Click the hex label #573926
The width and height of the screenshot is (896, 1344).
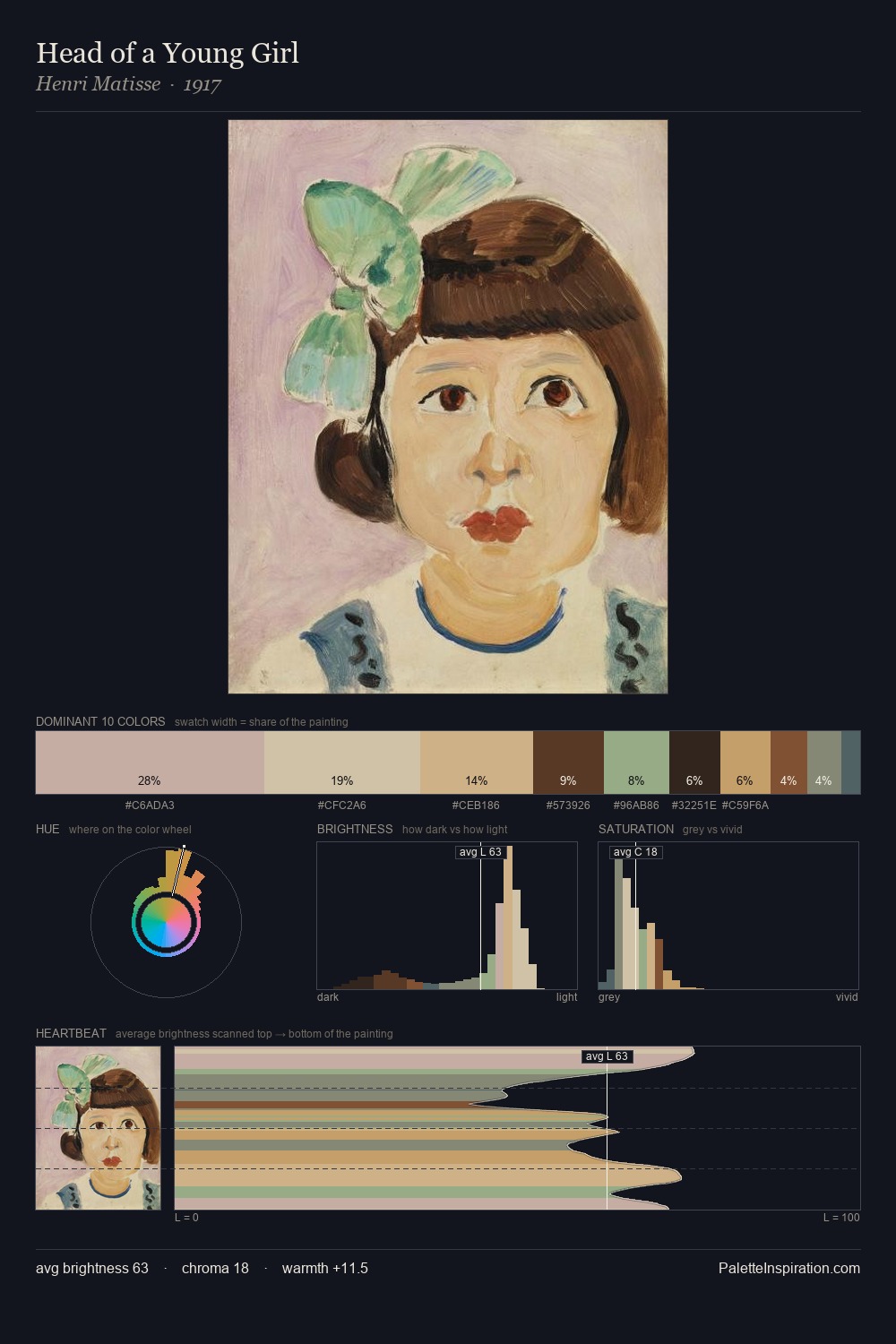568,806
